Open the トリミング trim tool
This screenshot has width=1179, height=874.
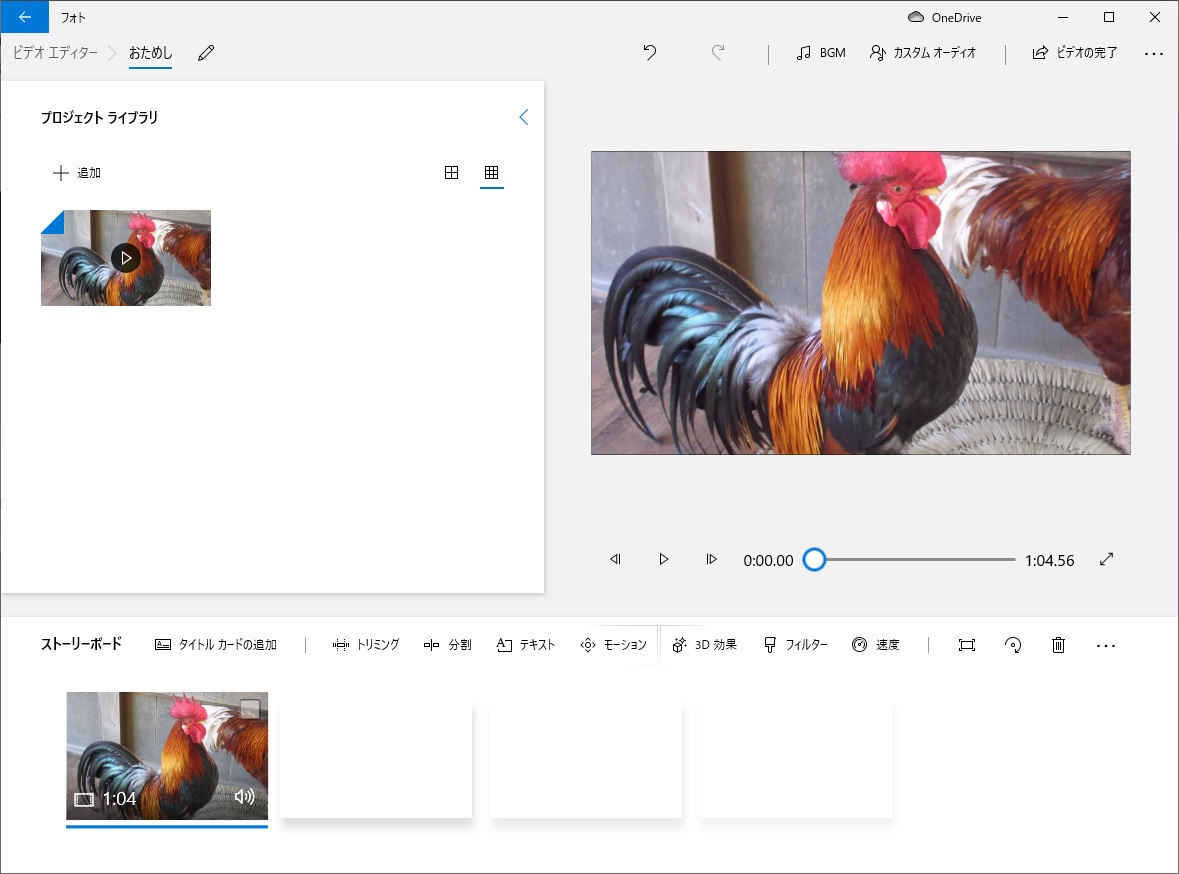pos(365,645)
